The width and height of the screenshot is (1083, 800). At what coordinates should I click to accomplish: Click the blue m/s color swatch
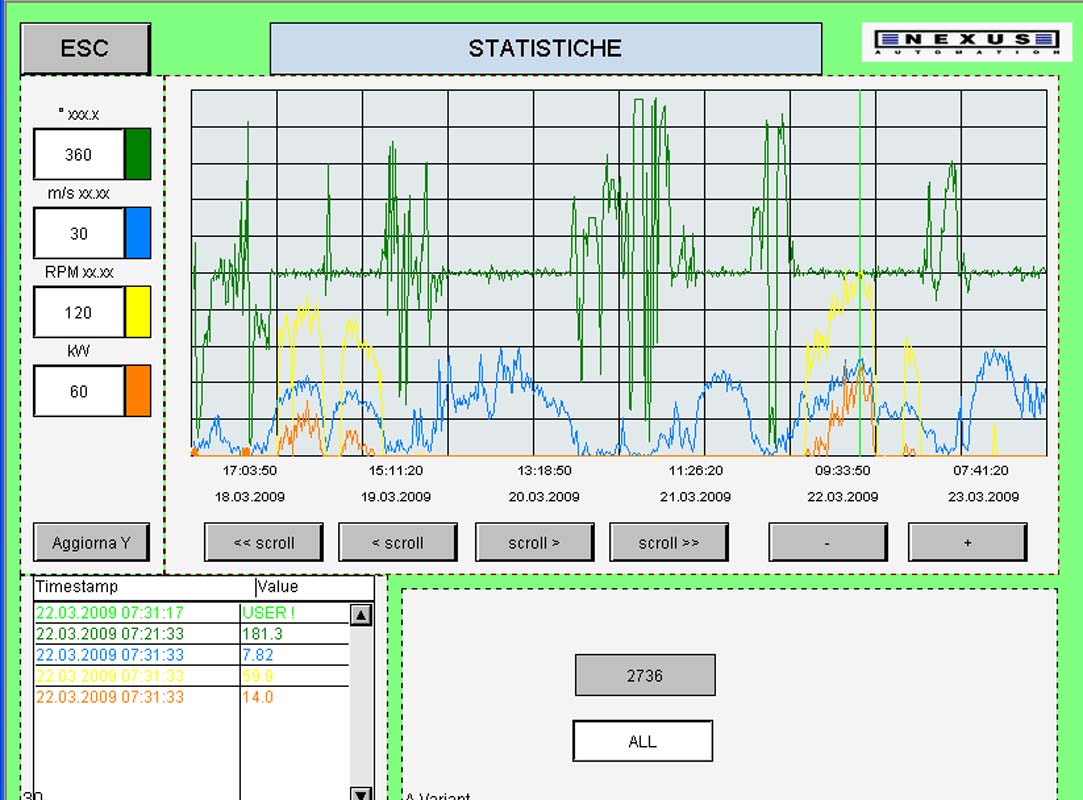[x=138, y=233]
